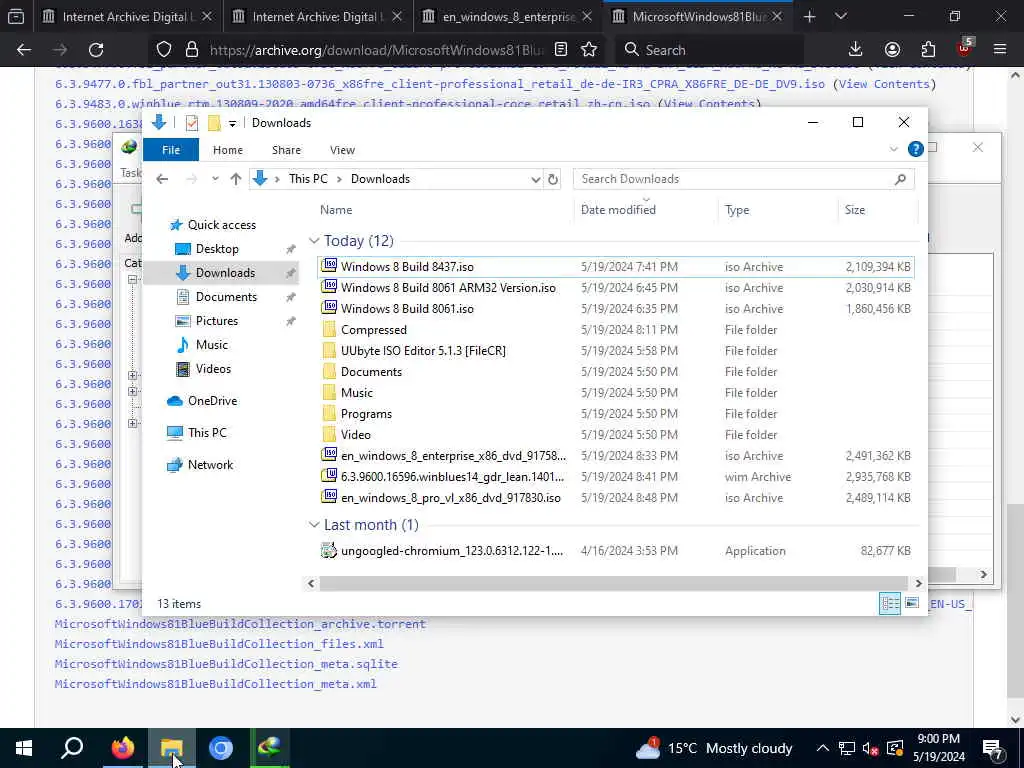Select UUbyte ISO Editor 5.1.3 [FileCR] folder
Image resolution: width=1024 pixels, height=768 pixels.
[615, 351]
